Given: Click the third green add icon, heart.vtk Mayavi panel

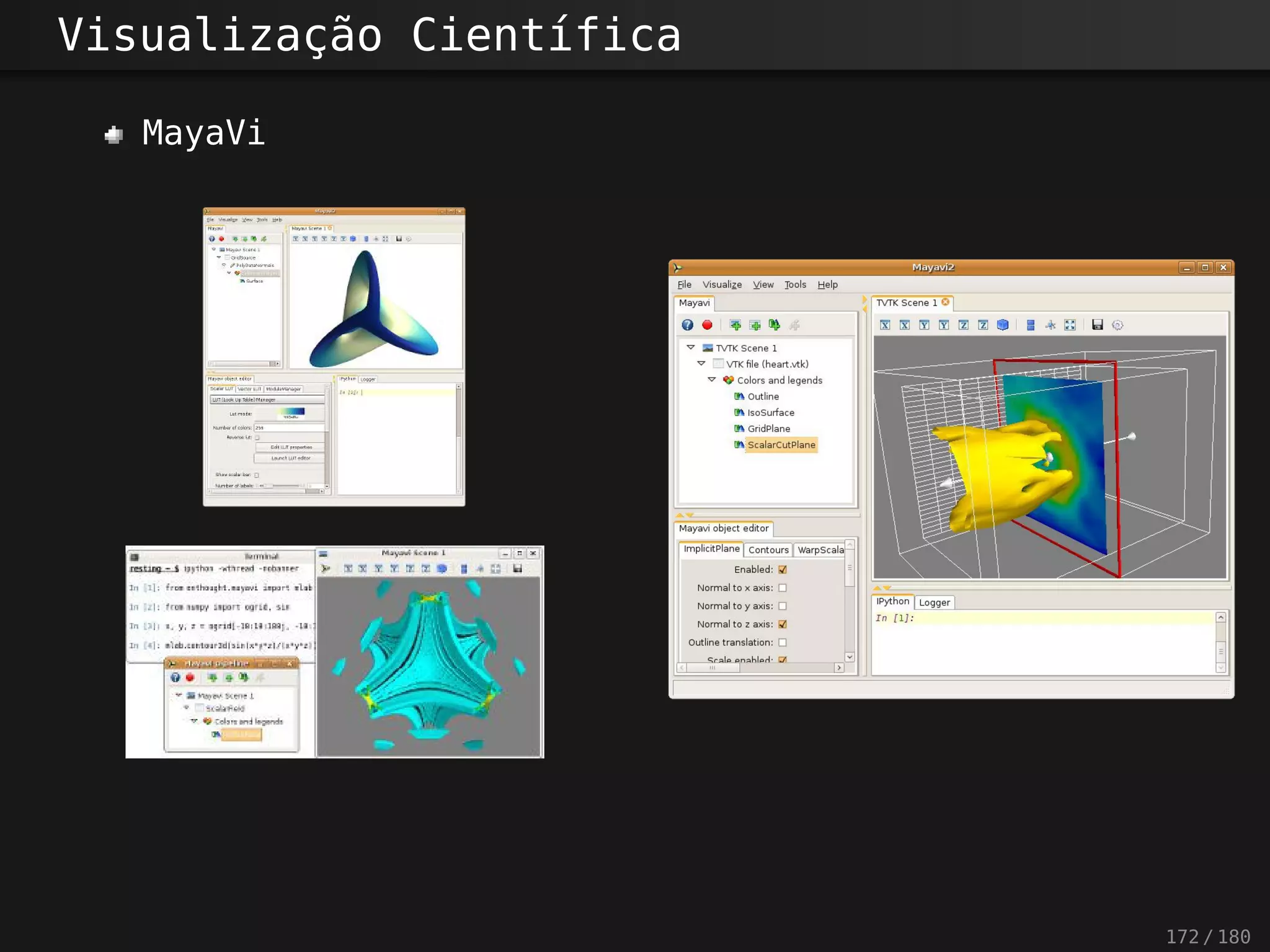Looking at the screenshot, I should [x=775, y=325].
